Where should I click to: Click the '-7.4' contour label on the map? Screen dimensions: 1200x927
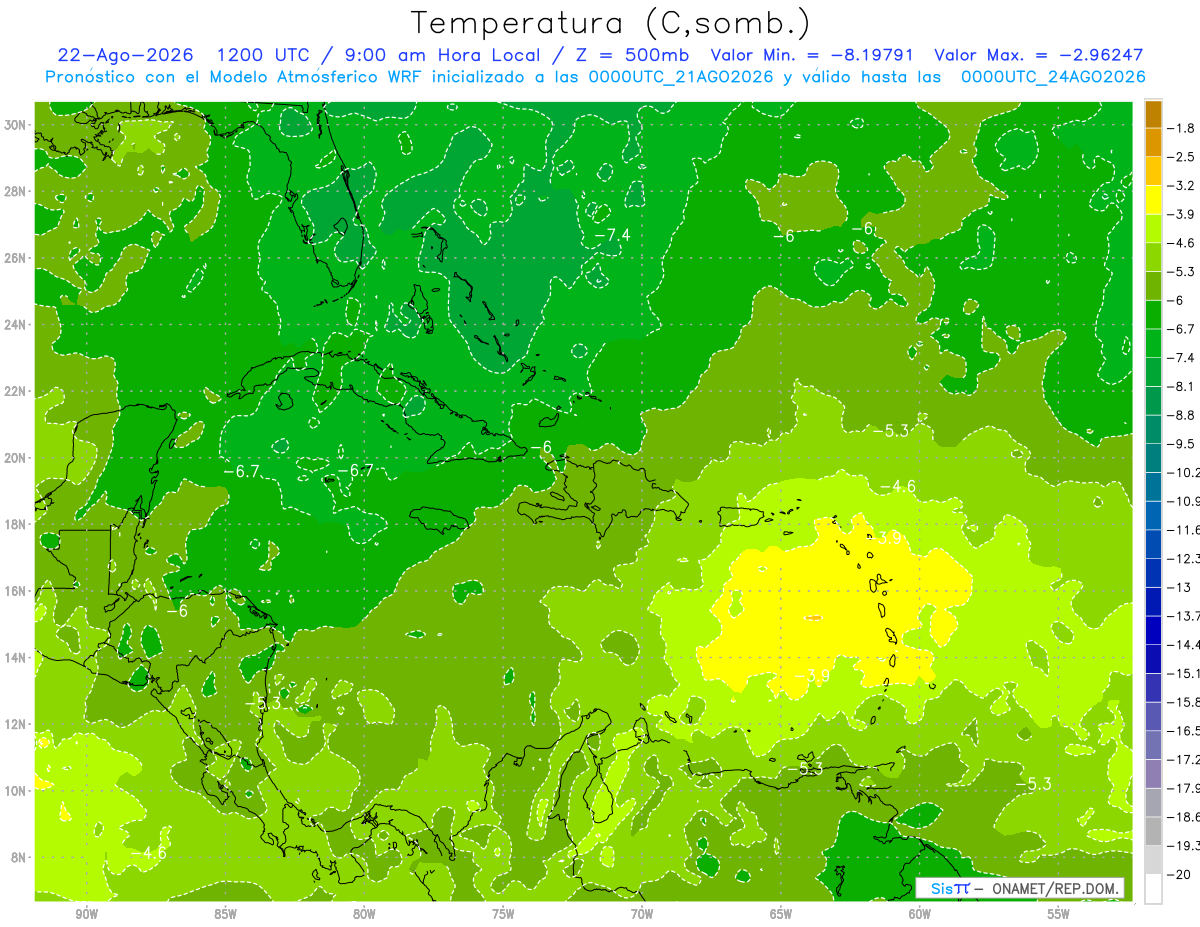pos(611,235)
